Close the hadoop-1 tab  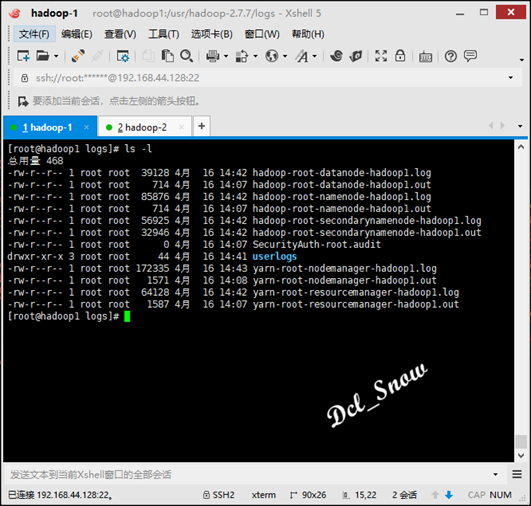coord(86,127)
